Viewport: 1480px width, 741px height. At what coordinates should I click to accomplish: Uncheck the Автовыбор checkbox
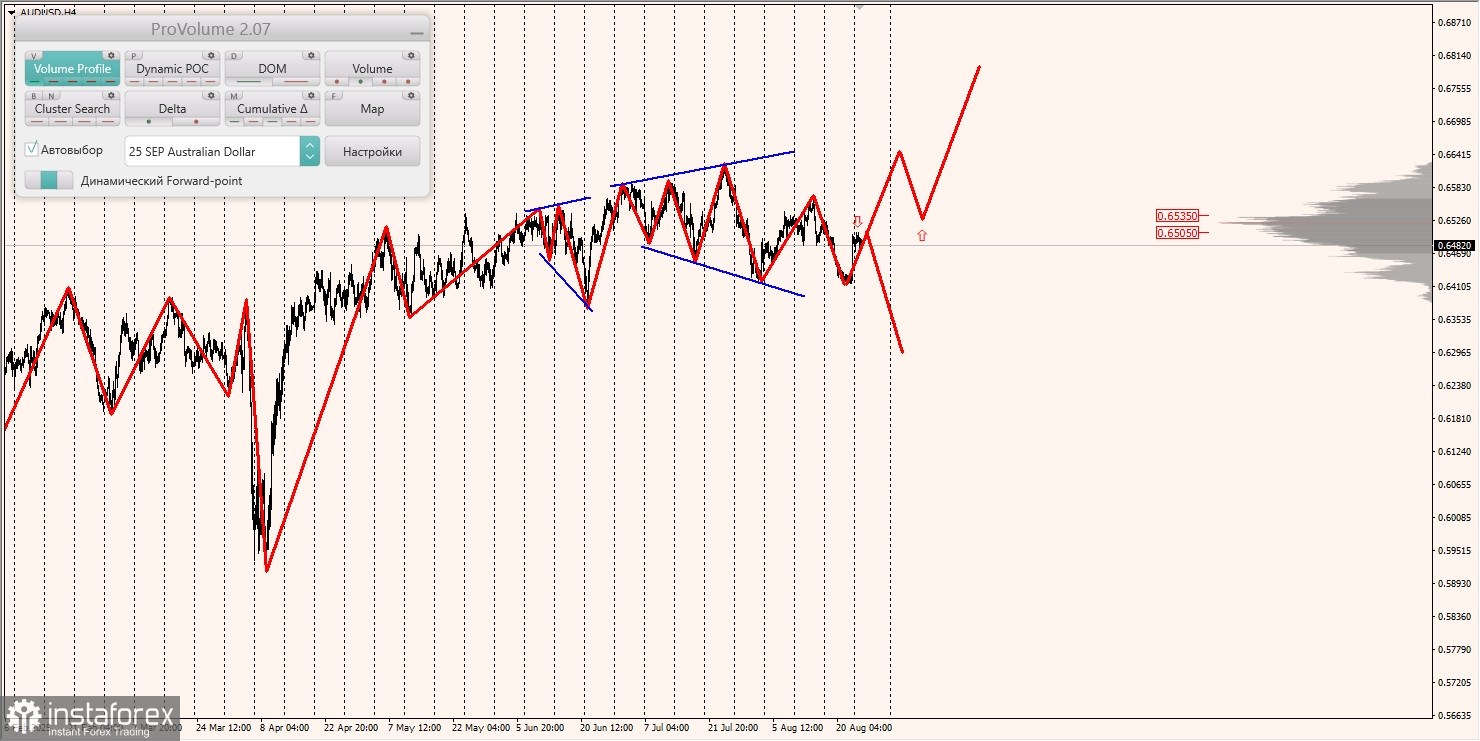click(x=32, y=149)
